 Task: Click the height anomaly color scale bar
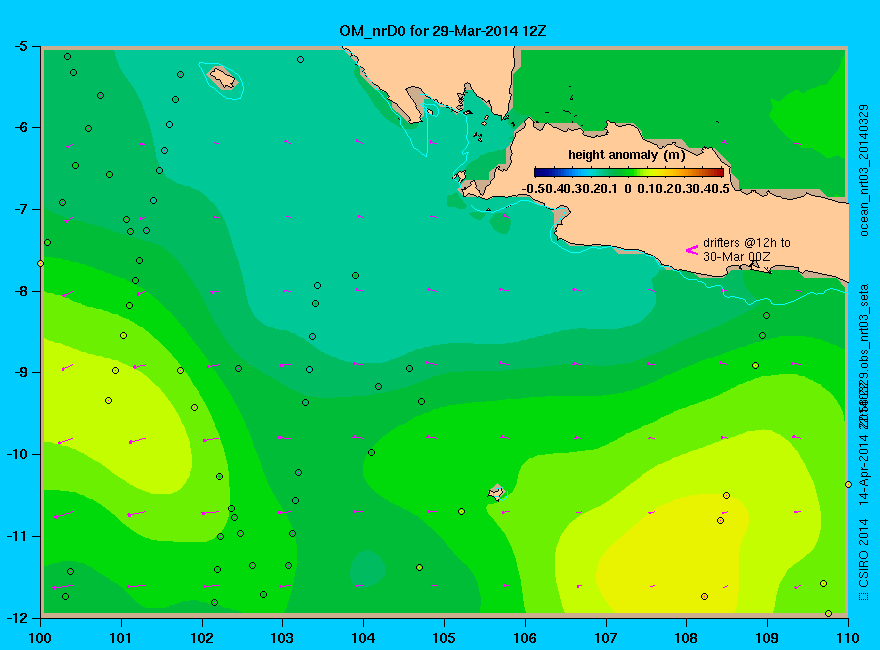click(x=629, y=172)
